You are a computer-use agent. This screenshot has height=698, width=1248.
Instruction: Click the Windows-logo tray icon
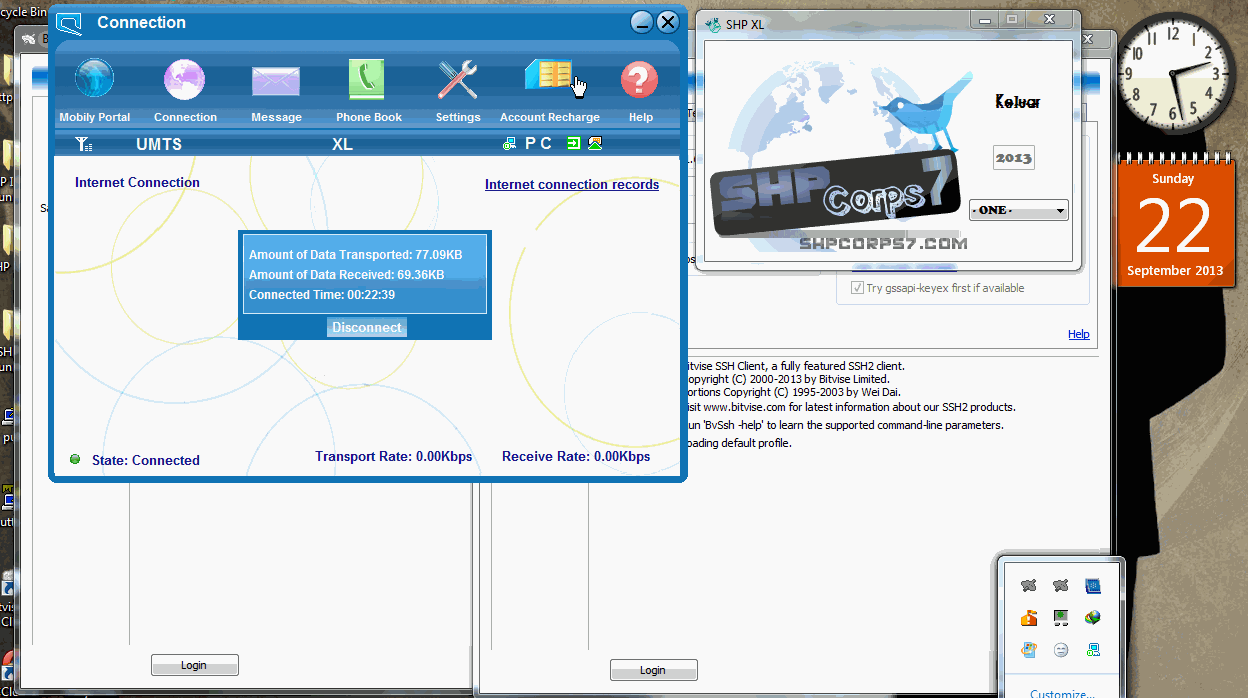(1028, 650)
